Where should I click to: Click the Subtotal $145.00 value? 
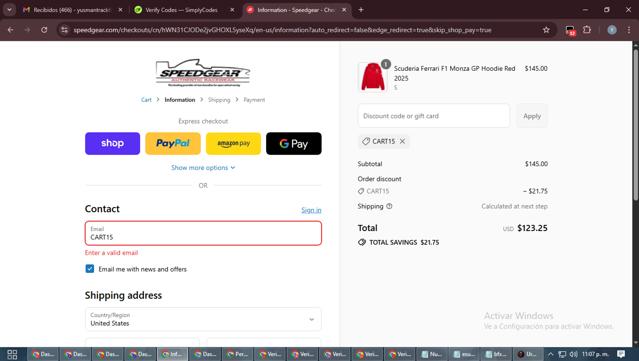[x=536, y=164]
